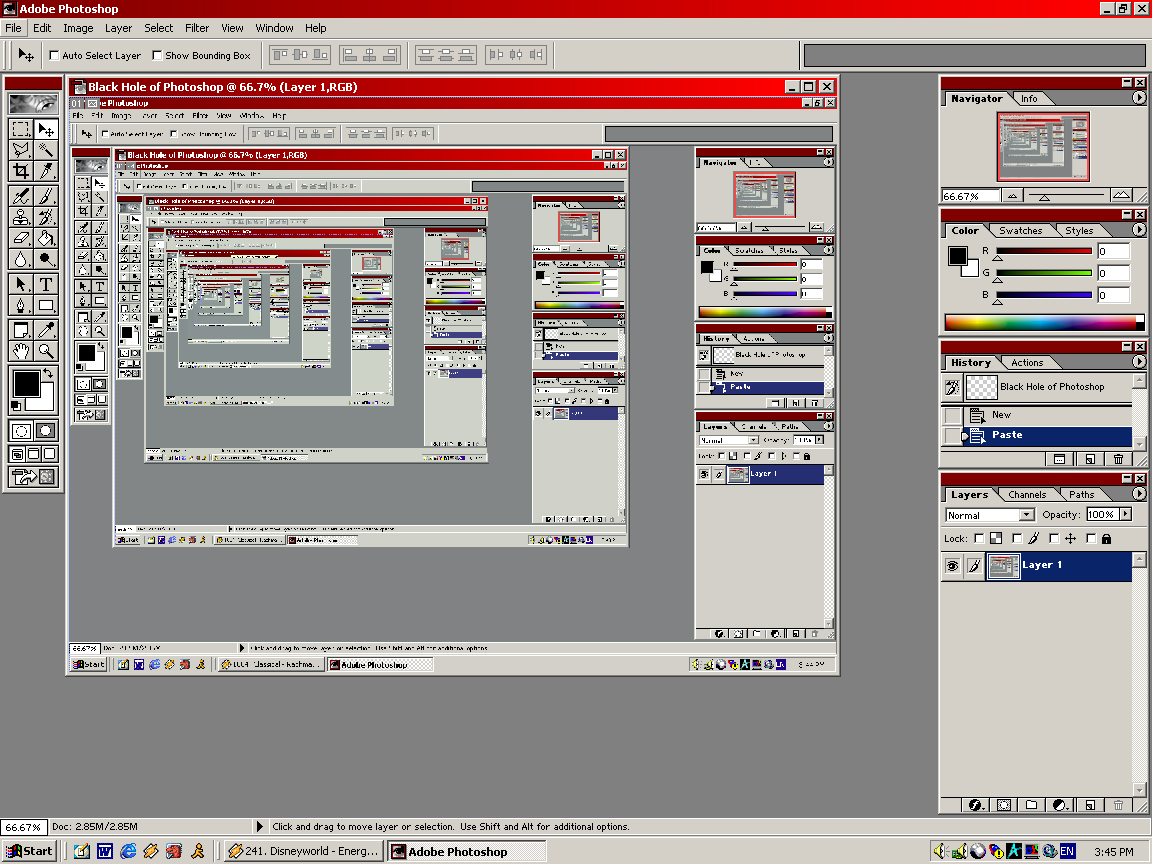Open the History palette flyout menu
This screenshot has height=864, width=1152.
(1139, 361)
